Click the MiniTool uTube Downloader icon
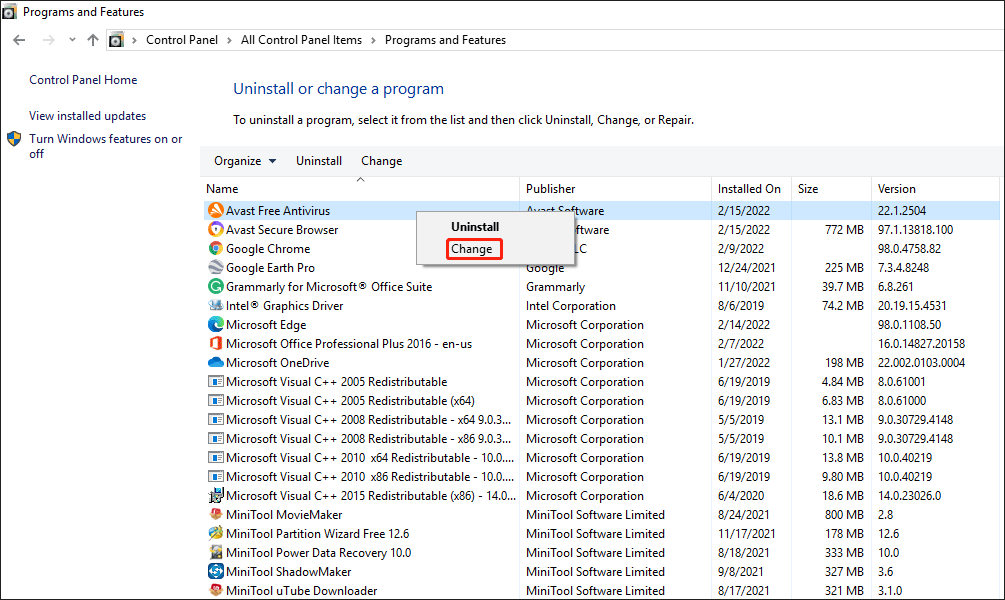The width and height of the screenshot is (1005, 600). 216,590
